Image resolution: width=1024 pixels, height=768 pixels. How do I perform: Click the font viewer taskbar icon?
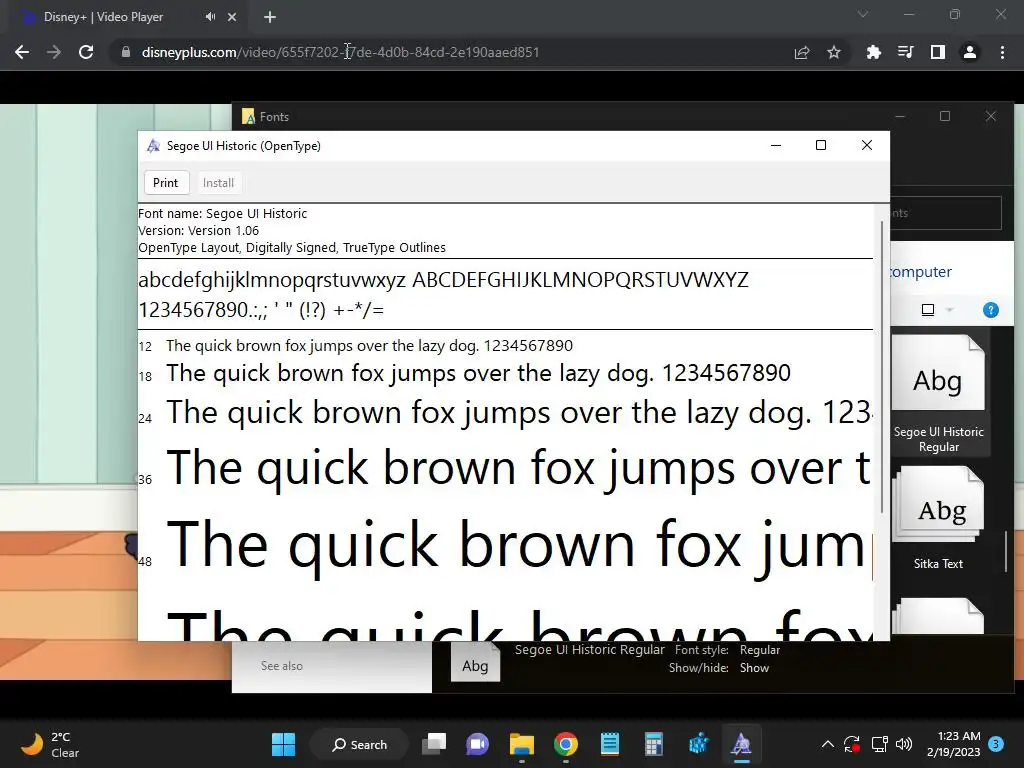(x=741, y=744)
